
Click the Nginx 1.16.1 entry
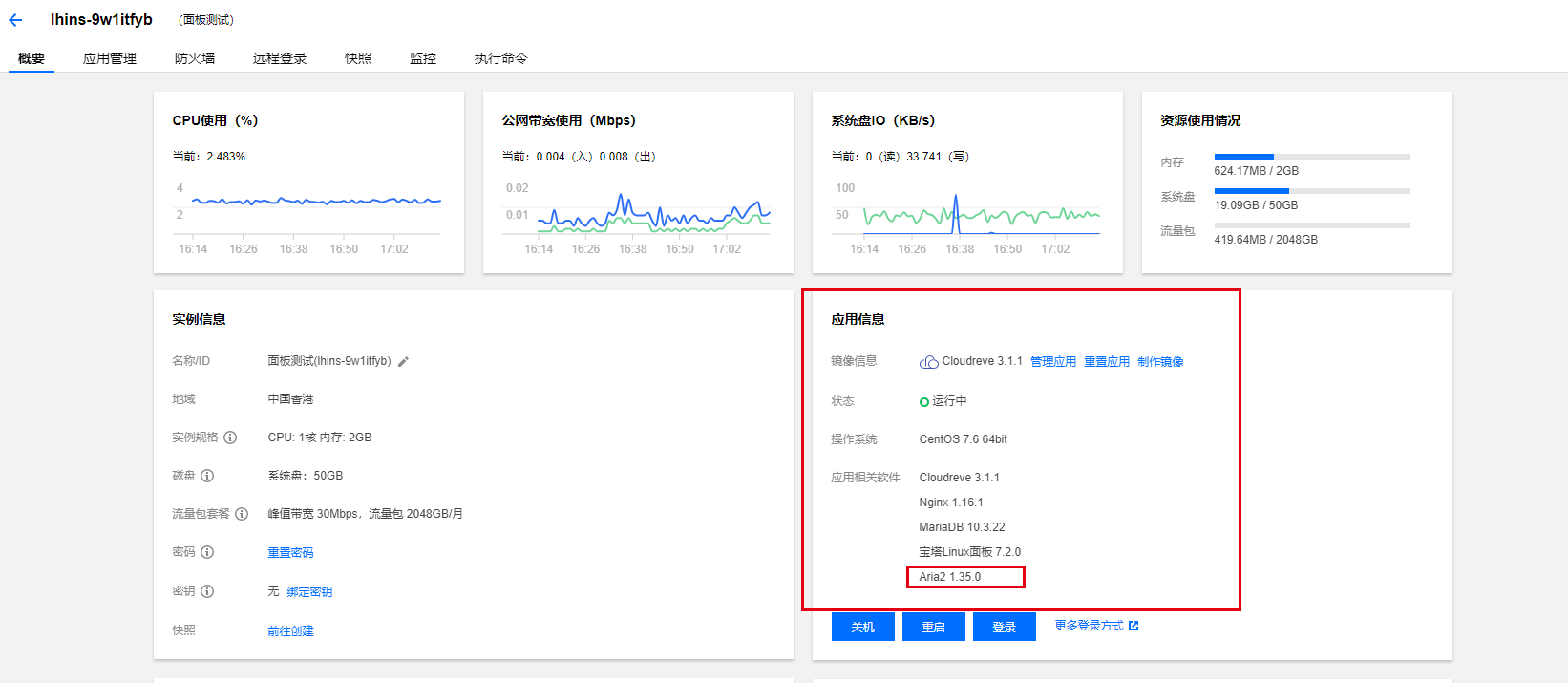coord(951,502)
